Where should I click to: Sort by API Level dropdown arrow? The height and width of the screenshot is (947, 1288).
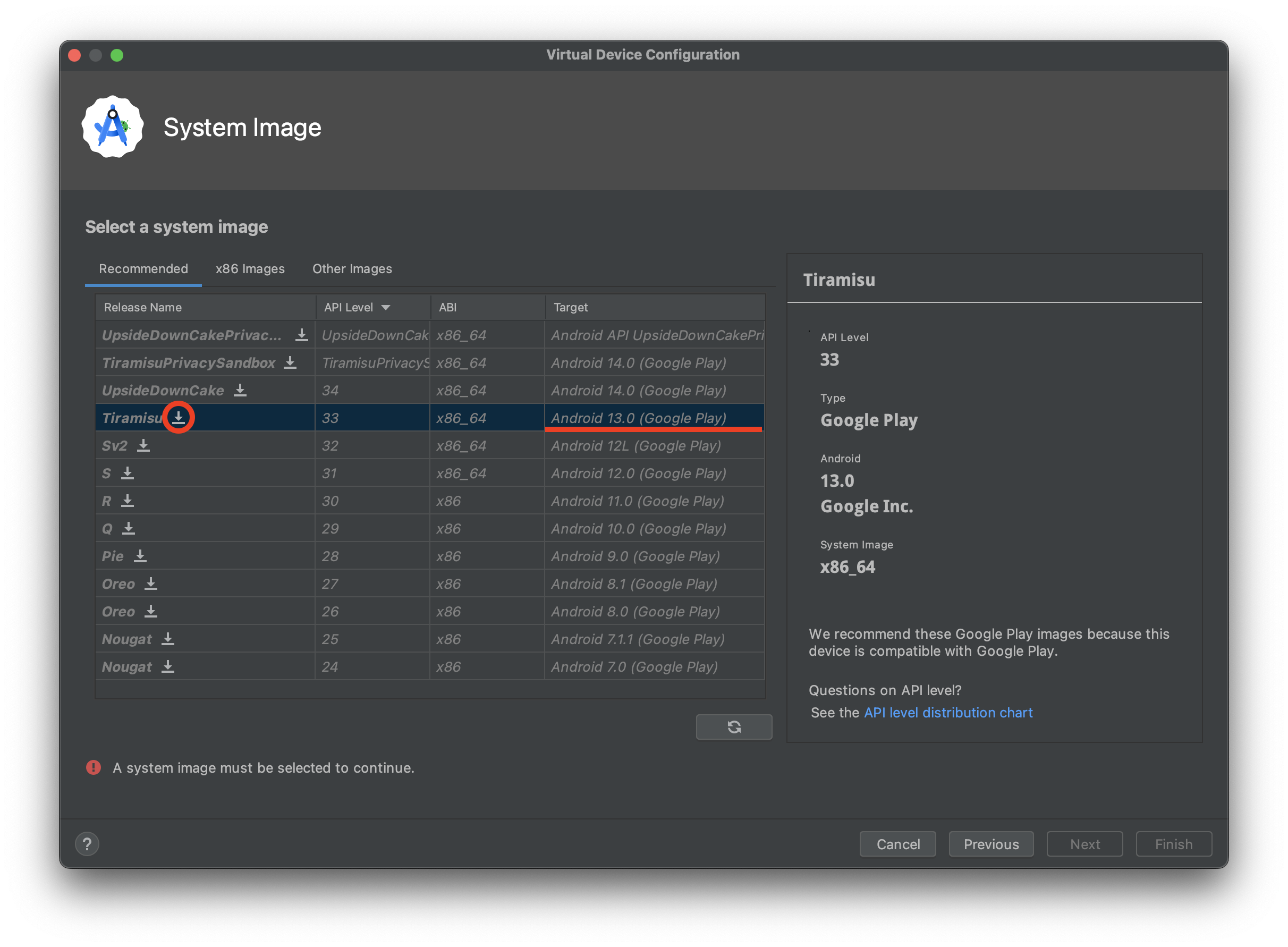(386, 308)
